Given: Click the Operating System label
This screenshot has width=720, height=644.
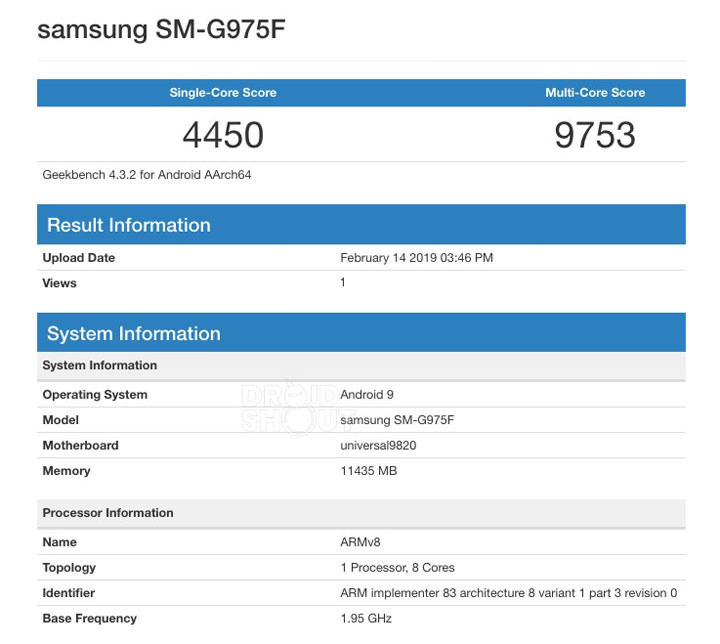Looking at the screenshot, I should point(95,395).
